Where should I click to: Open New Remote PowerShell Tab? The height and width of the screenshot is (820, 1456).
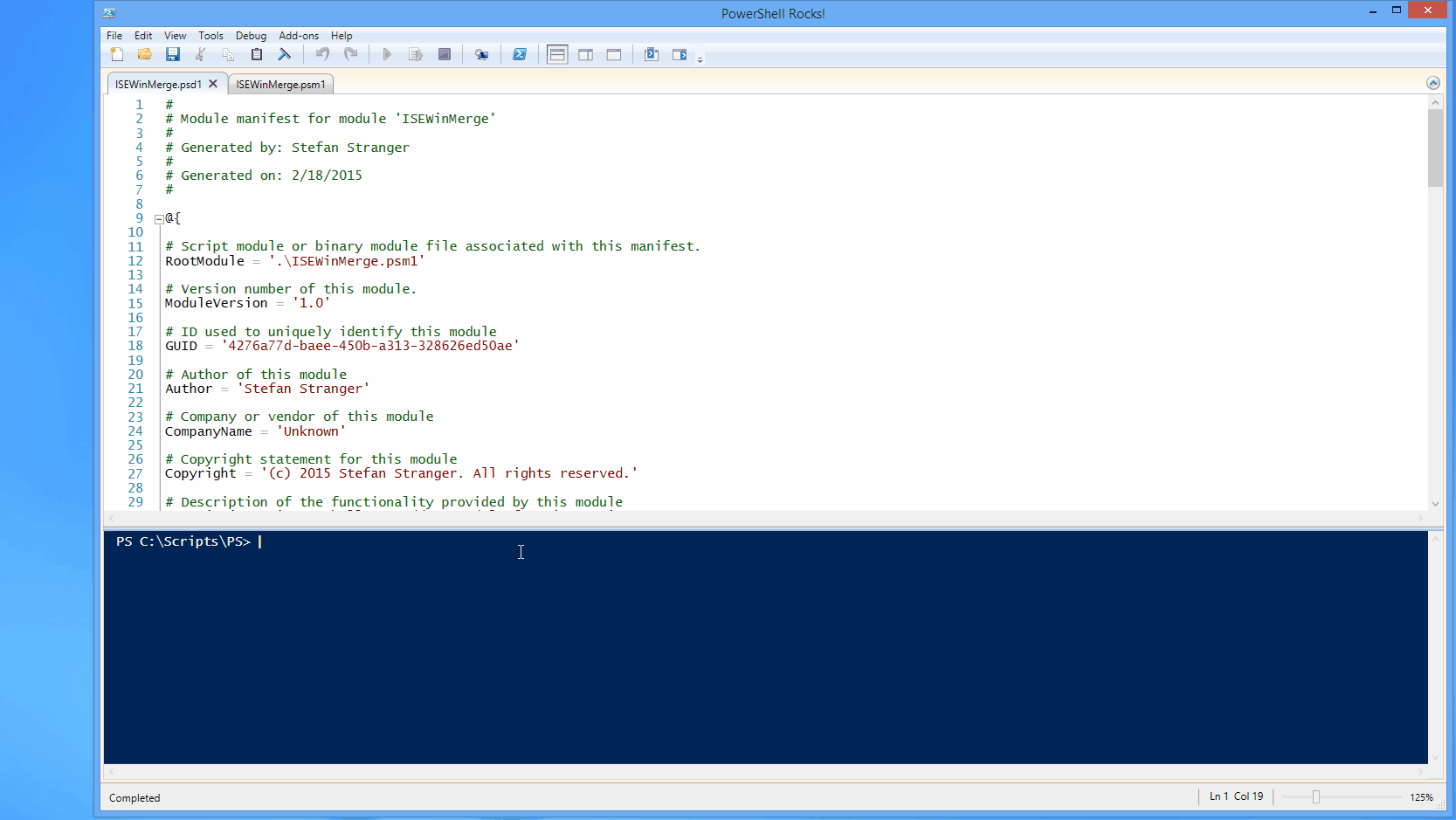481,54
